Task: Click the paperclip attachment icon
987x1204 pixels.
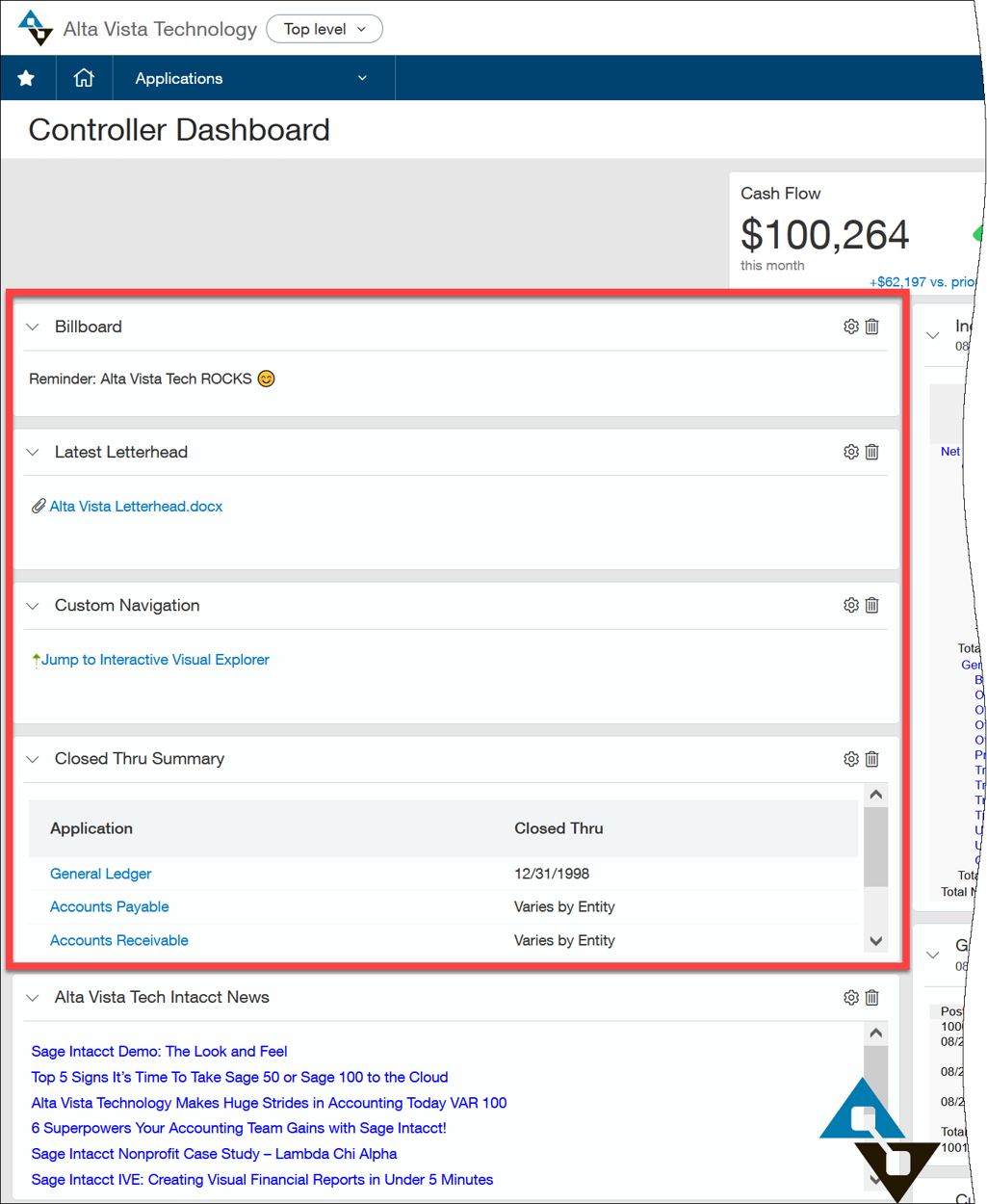Action: click(x=39, y=506)
